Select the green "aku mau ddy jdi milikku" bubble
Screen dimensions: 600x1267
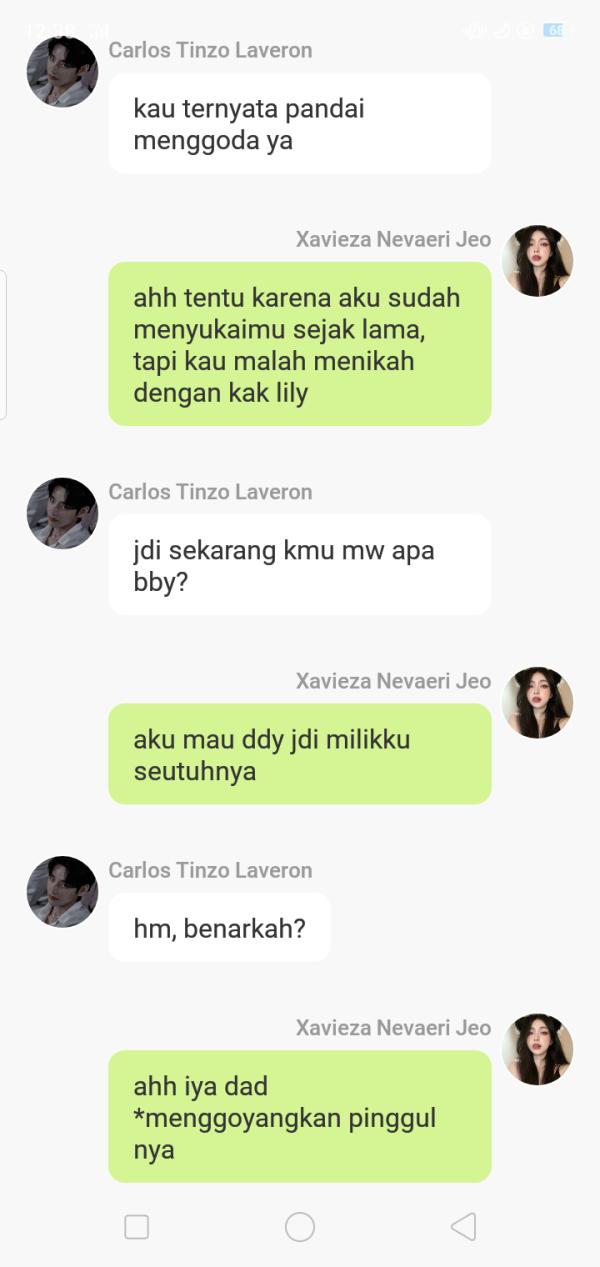click(x=300, y=754)
